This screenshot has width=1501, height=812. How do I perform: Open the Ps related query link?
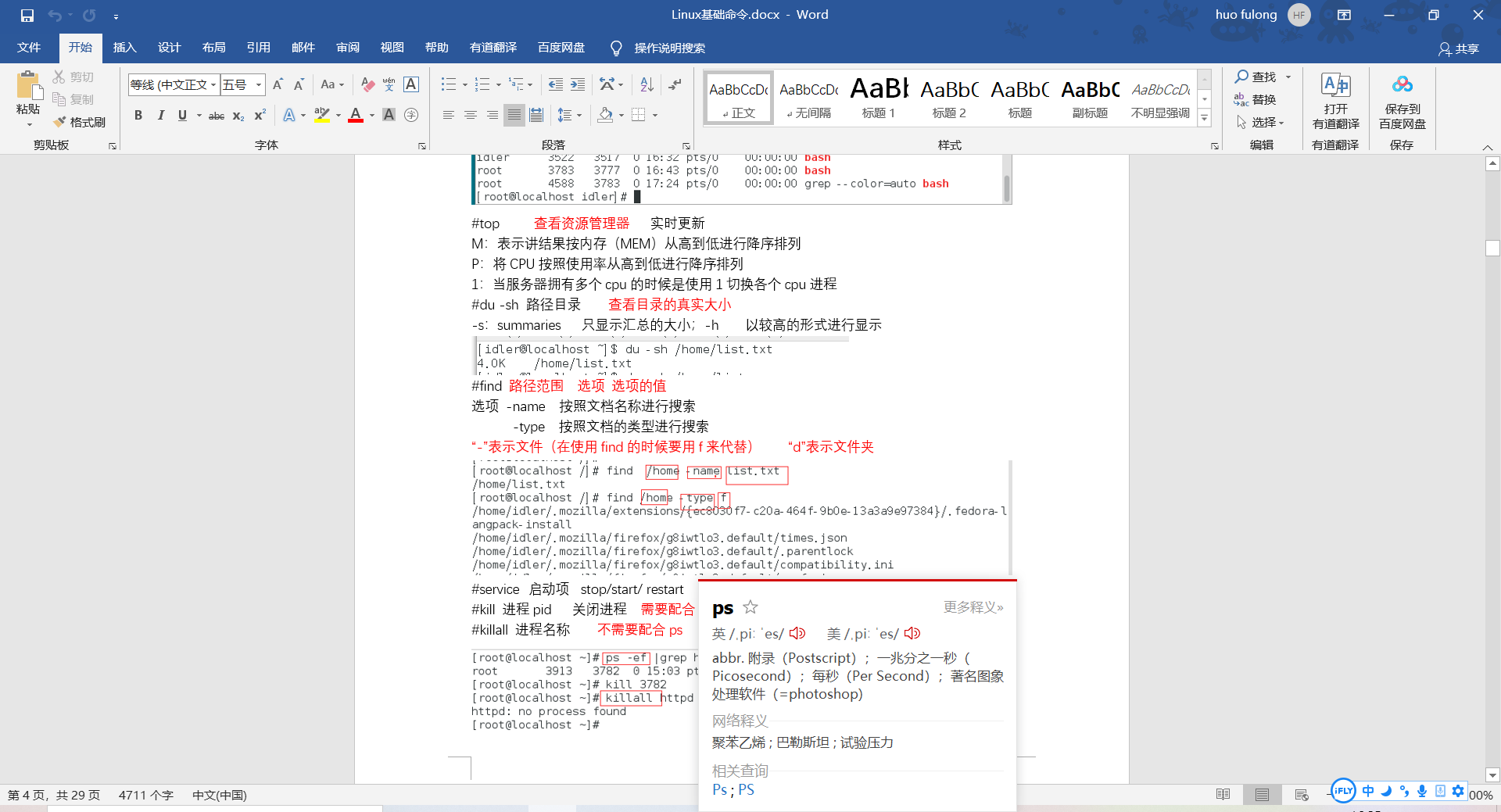[x=719, y=789]
